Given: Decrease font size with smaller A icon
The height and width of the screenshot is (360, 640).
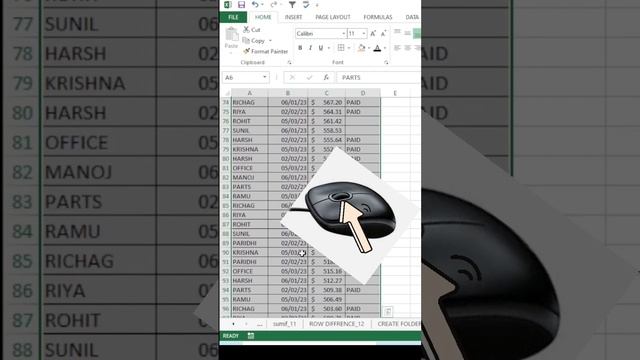Looking at the screenshot, I should pos(383,34).
